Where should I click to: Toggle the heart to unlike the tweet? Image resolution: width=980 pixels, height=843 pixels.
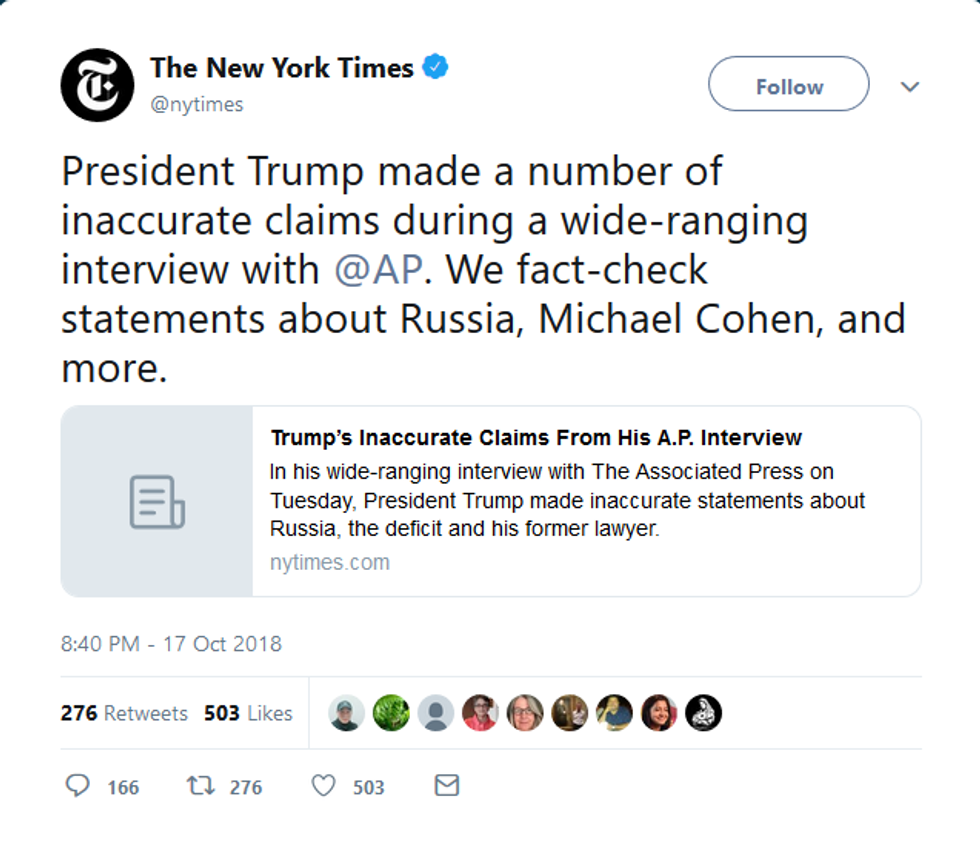pyautogui.click(x=323, y=787)
